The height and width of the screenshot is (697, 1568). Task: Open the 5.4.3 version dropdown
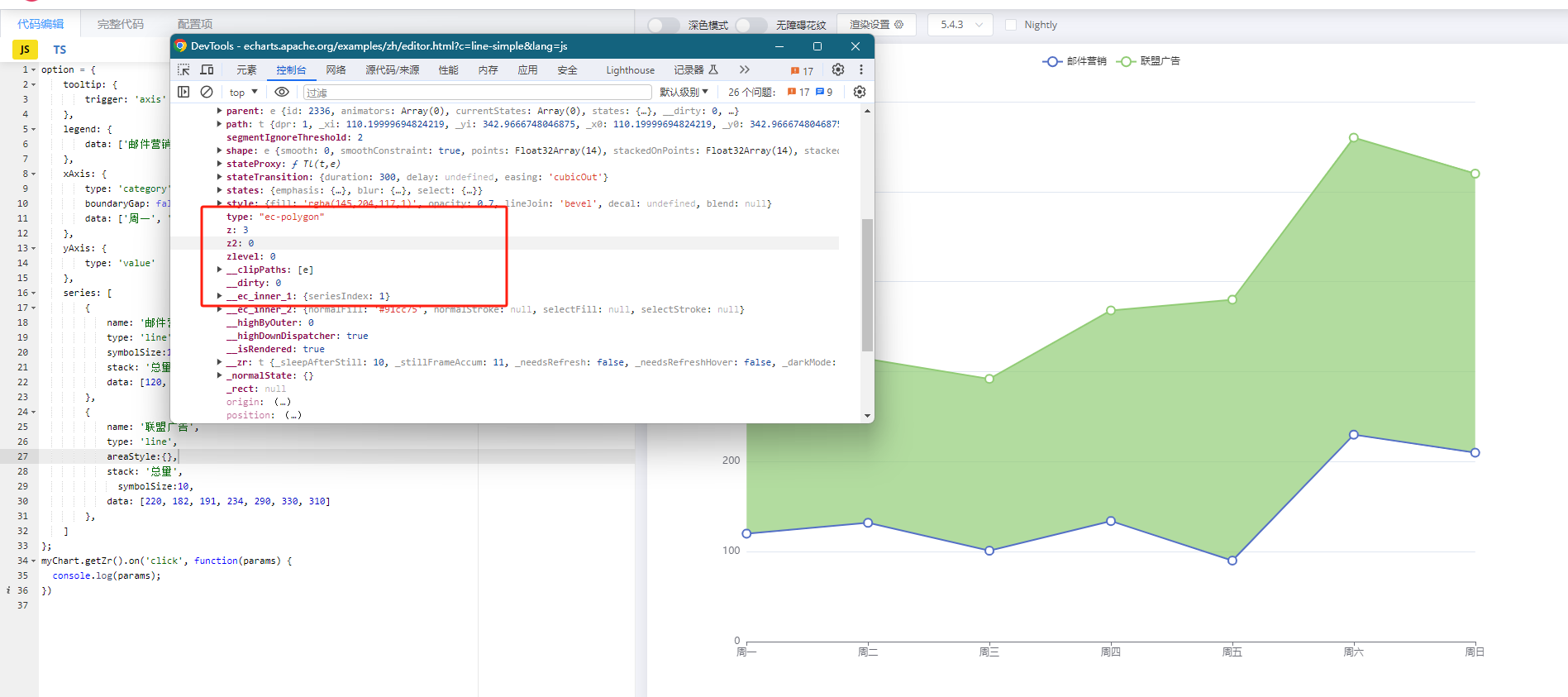click(960, 25)
